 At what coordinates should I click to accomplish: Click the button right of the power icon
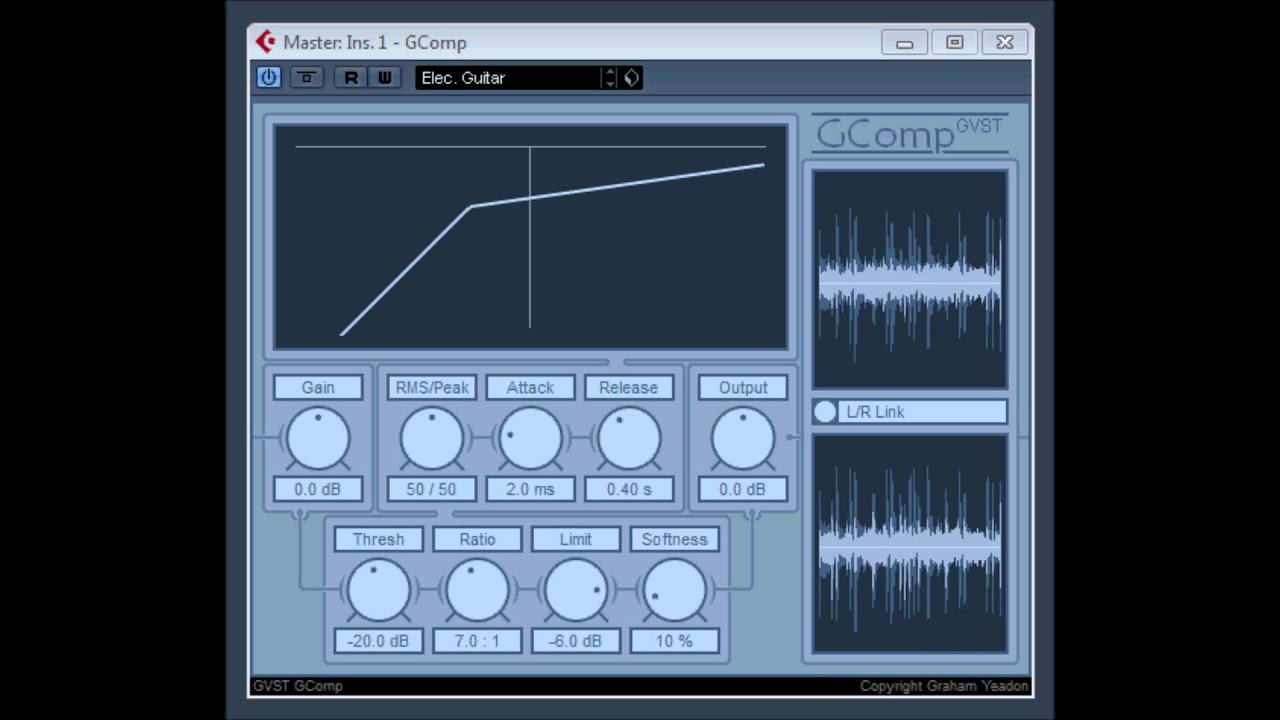307,77
